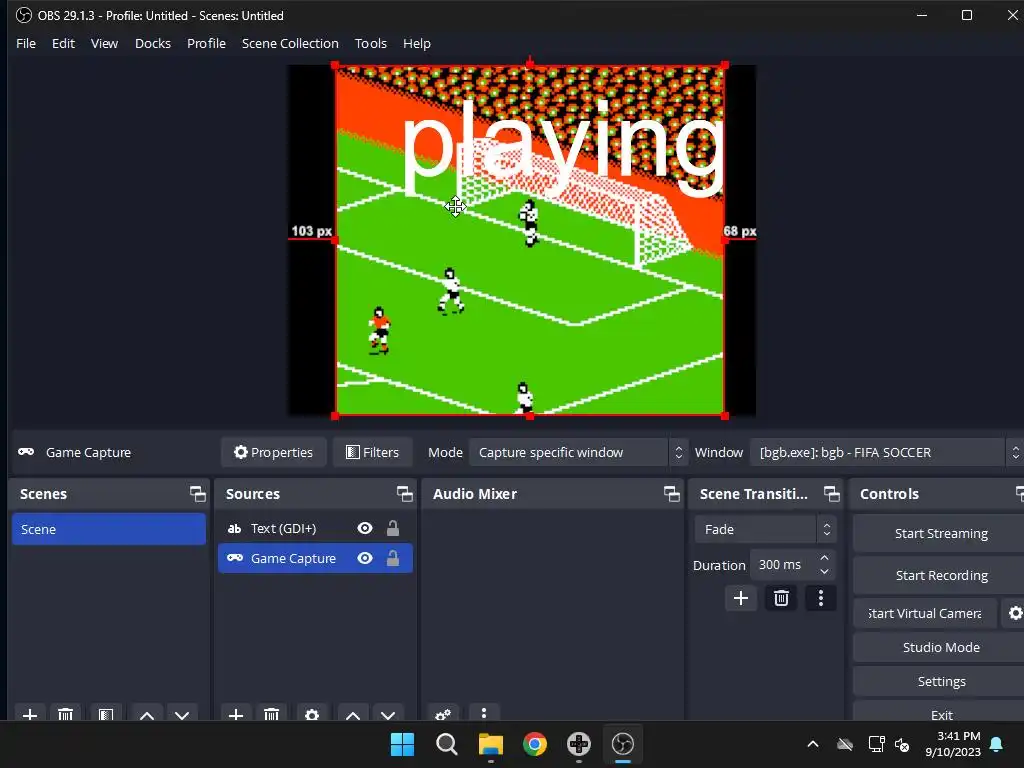The image size is (1024, 768).
Task: Remove selected source with trash icon
Action: (x=272, y=714)
